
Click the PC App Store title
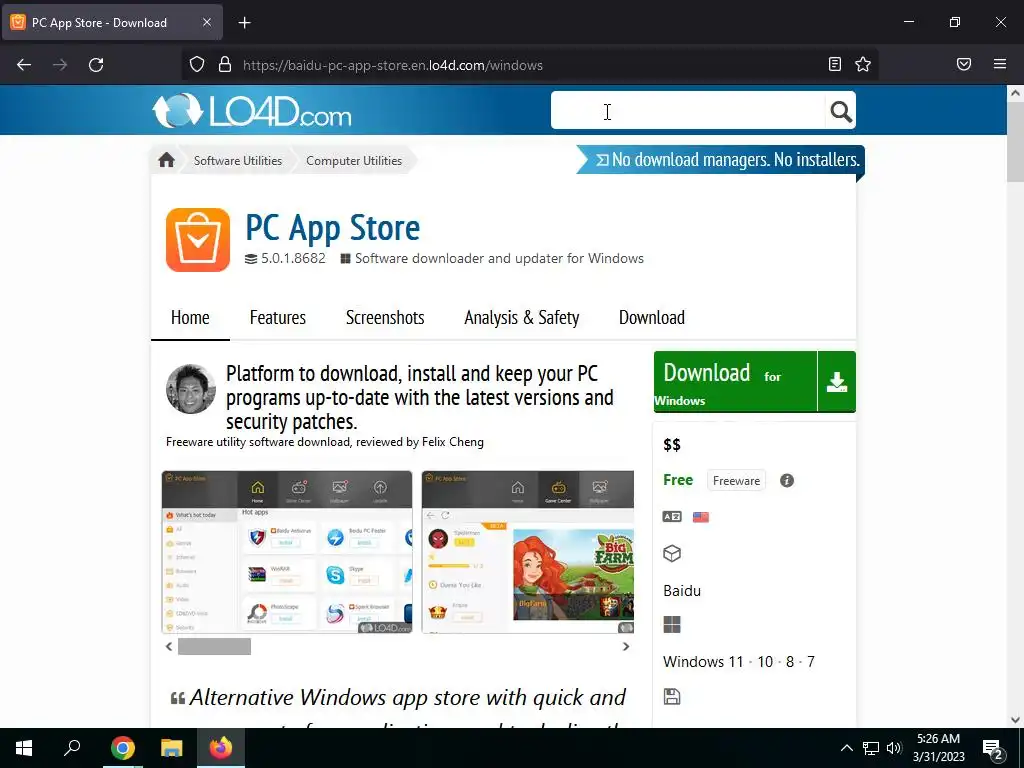point(332,227)
